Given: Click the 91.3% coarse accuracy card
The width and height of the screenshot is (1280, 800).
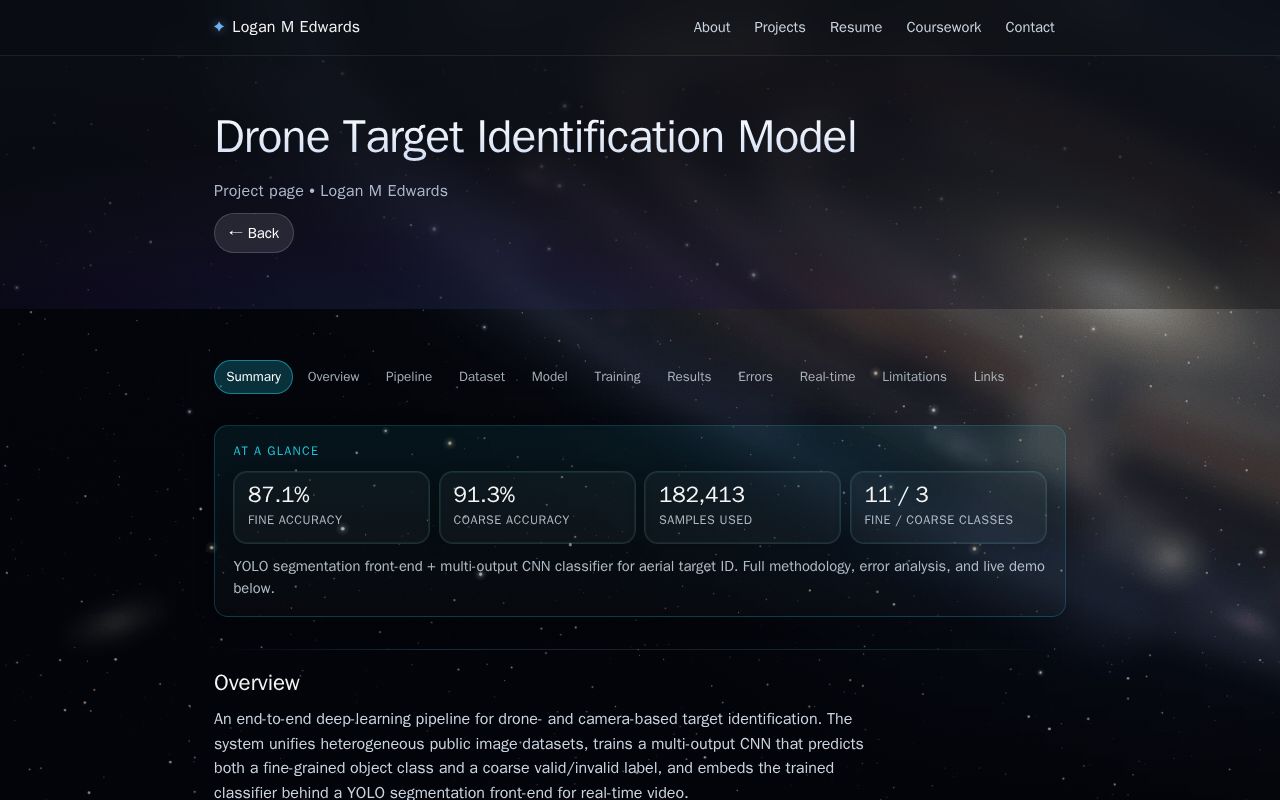Looking at the screenshot, I should click(537, 508).
